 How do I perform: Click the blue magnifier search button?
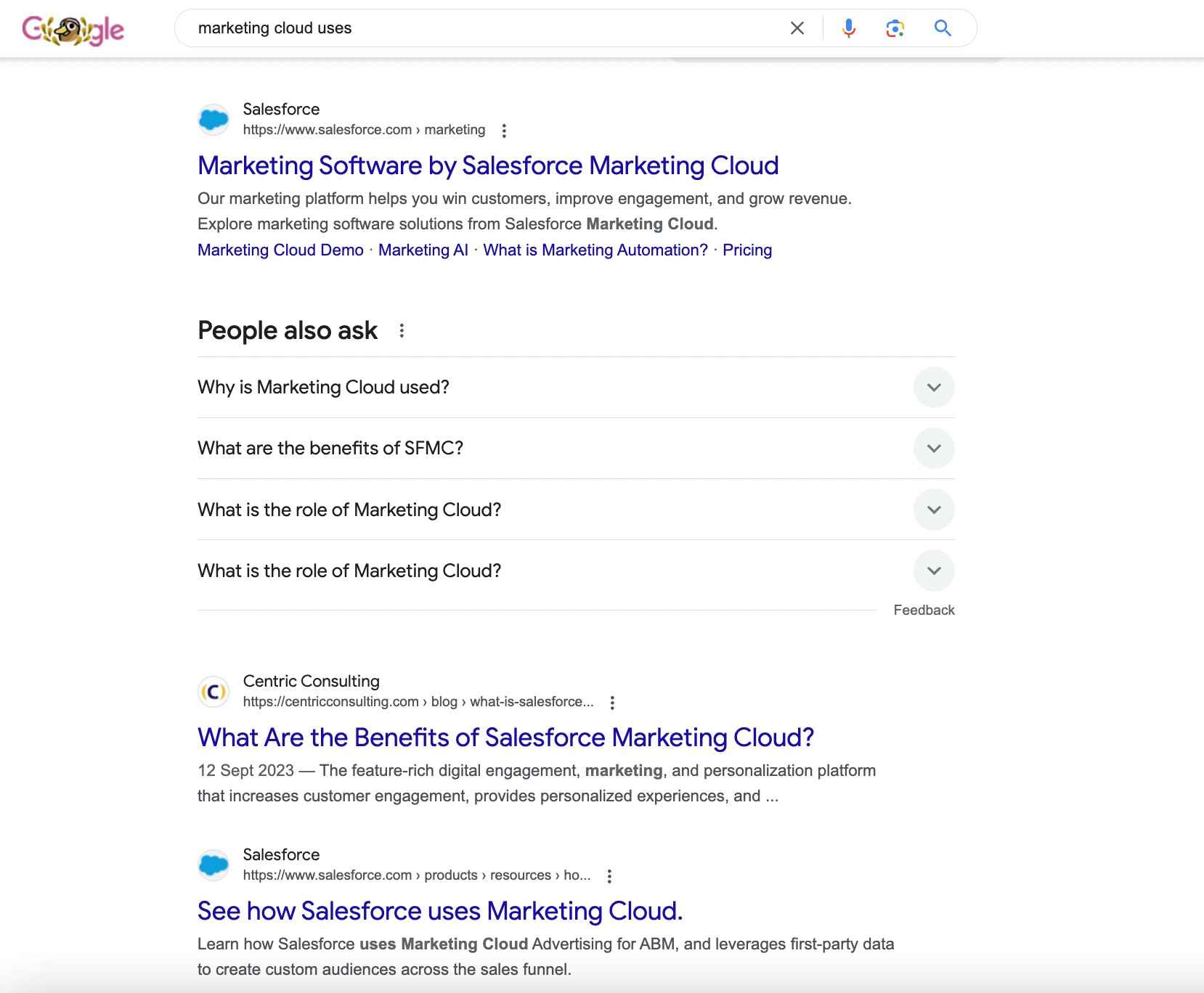point(943,28)
